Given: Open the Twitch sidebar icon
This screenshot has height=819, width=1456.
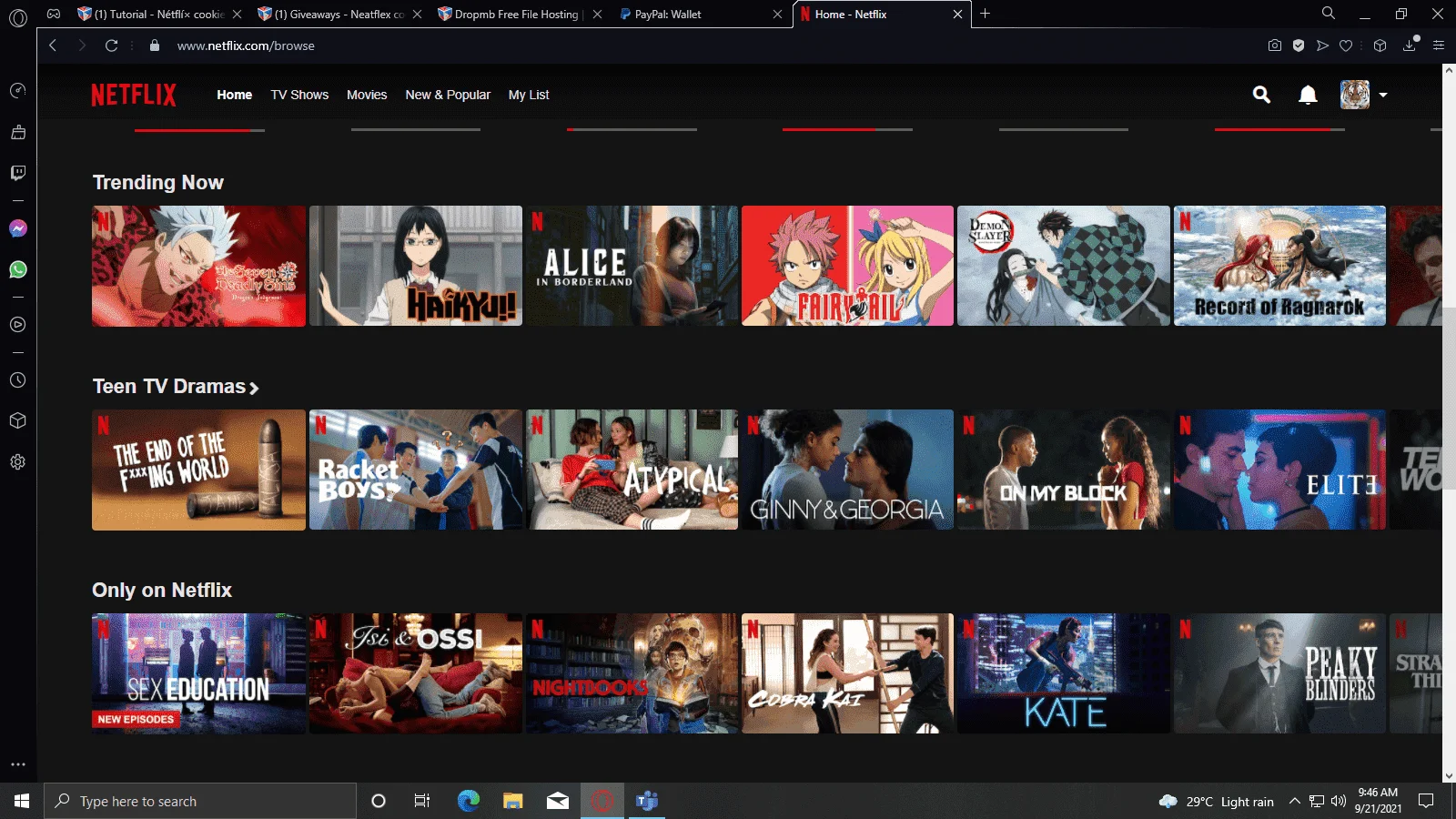Looking at the screenshot, I should [18, 173].
